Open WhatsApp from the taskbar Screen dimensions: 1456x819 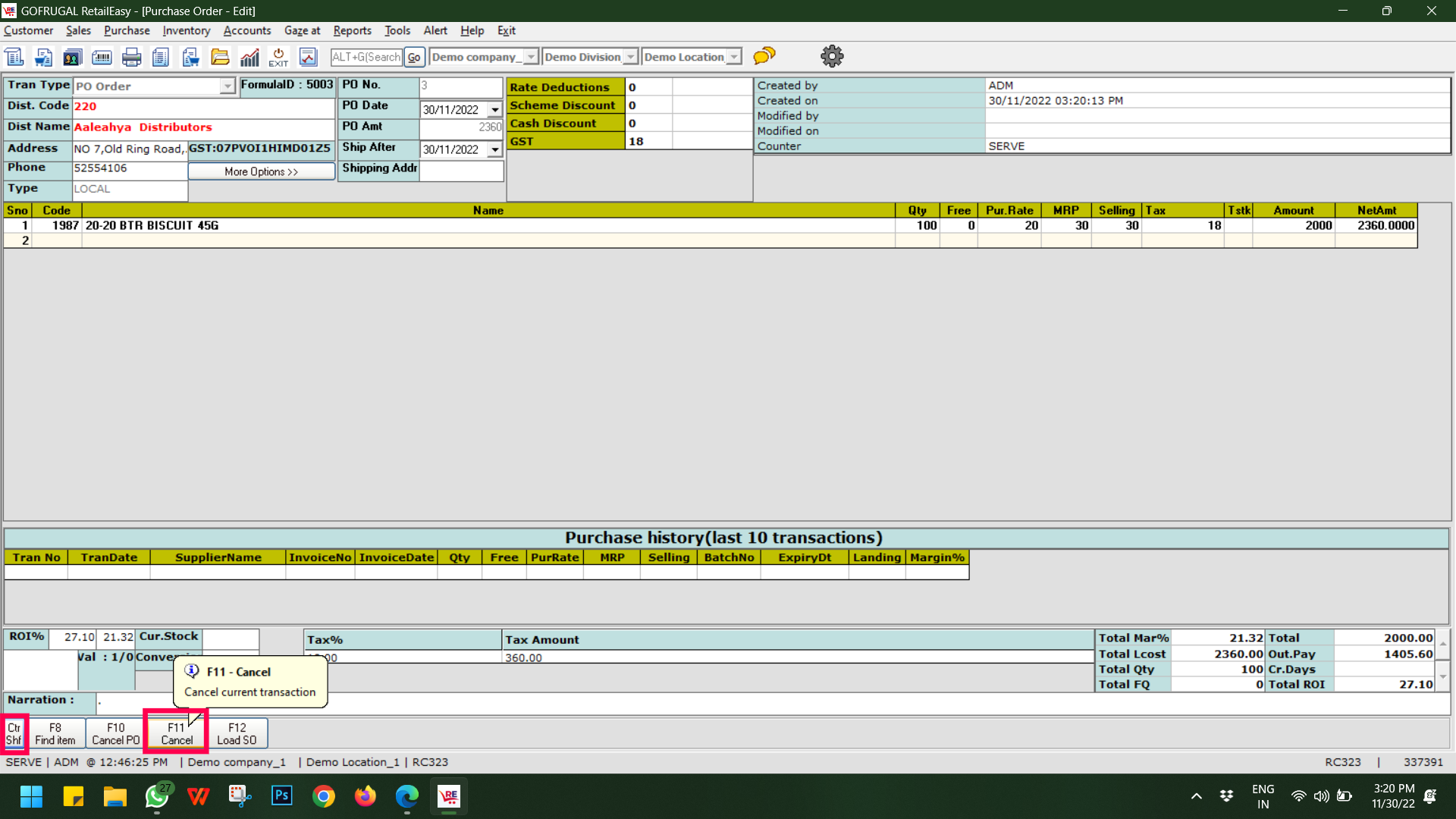[157, 796]
